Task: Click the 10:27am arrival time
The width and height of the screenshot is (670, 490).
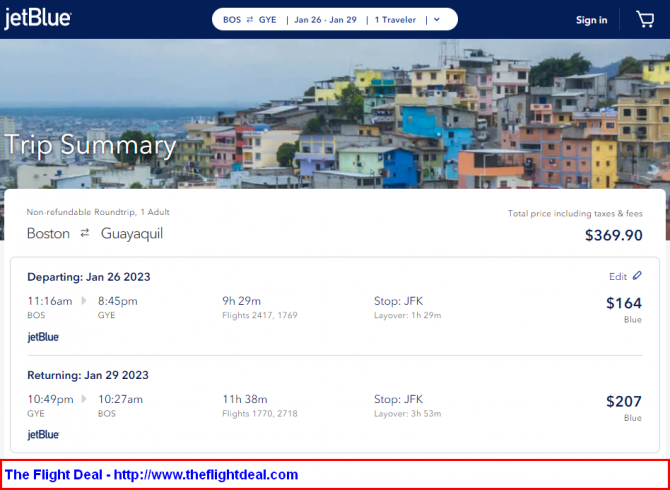Action: (120, 399)
